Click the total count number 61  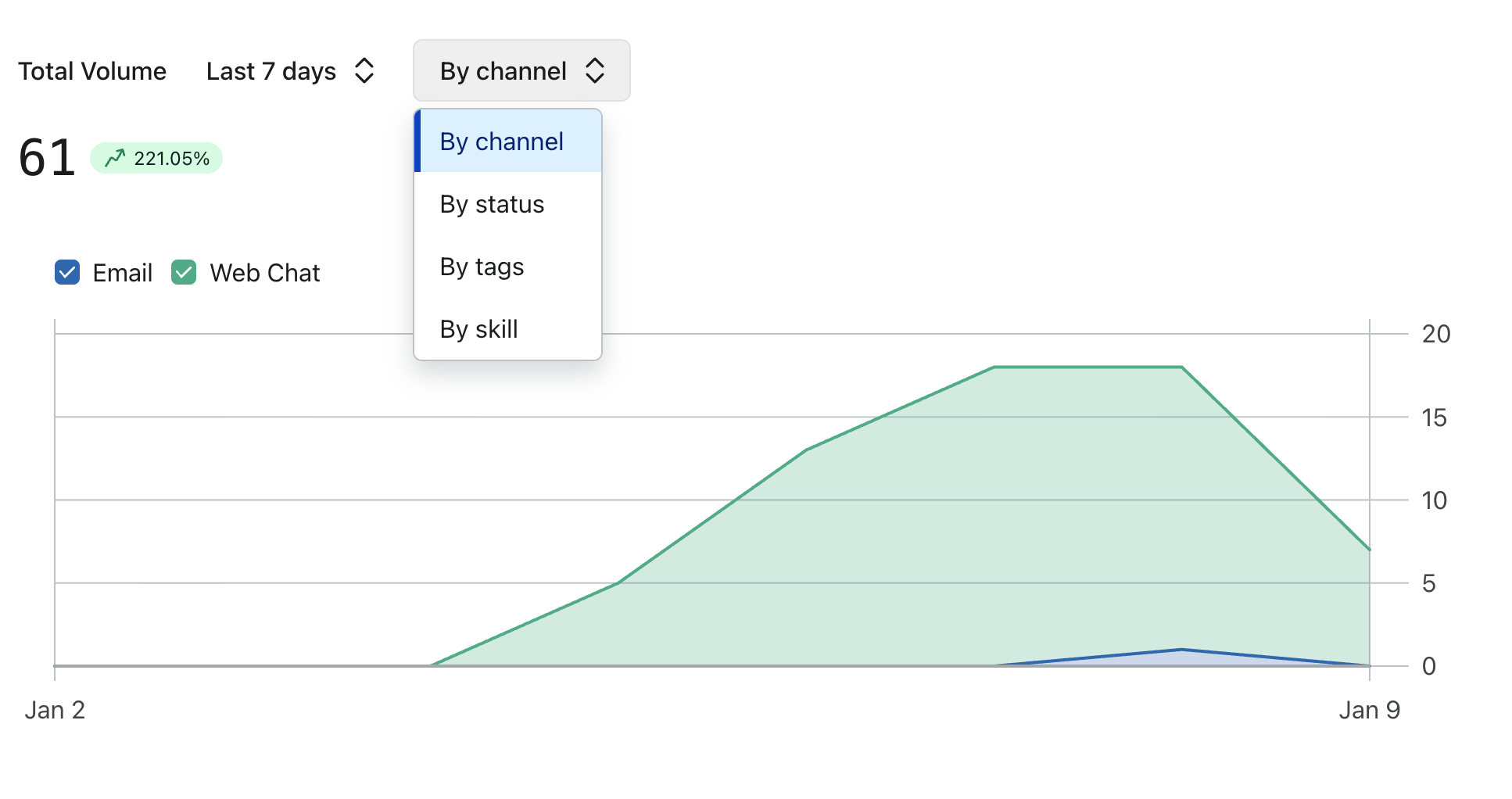(47, 158)
